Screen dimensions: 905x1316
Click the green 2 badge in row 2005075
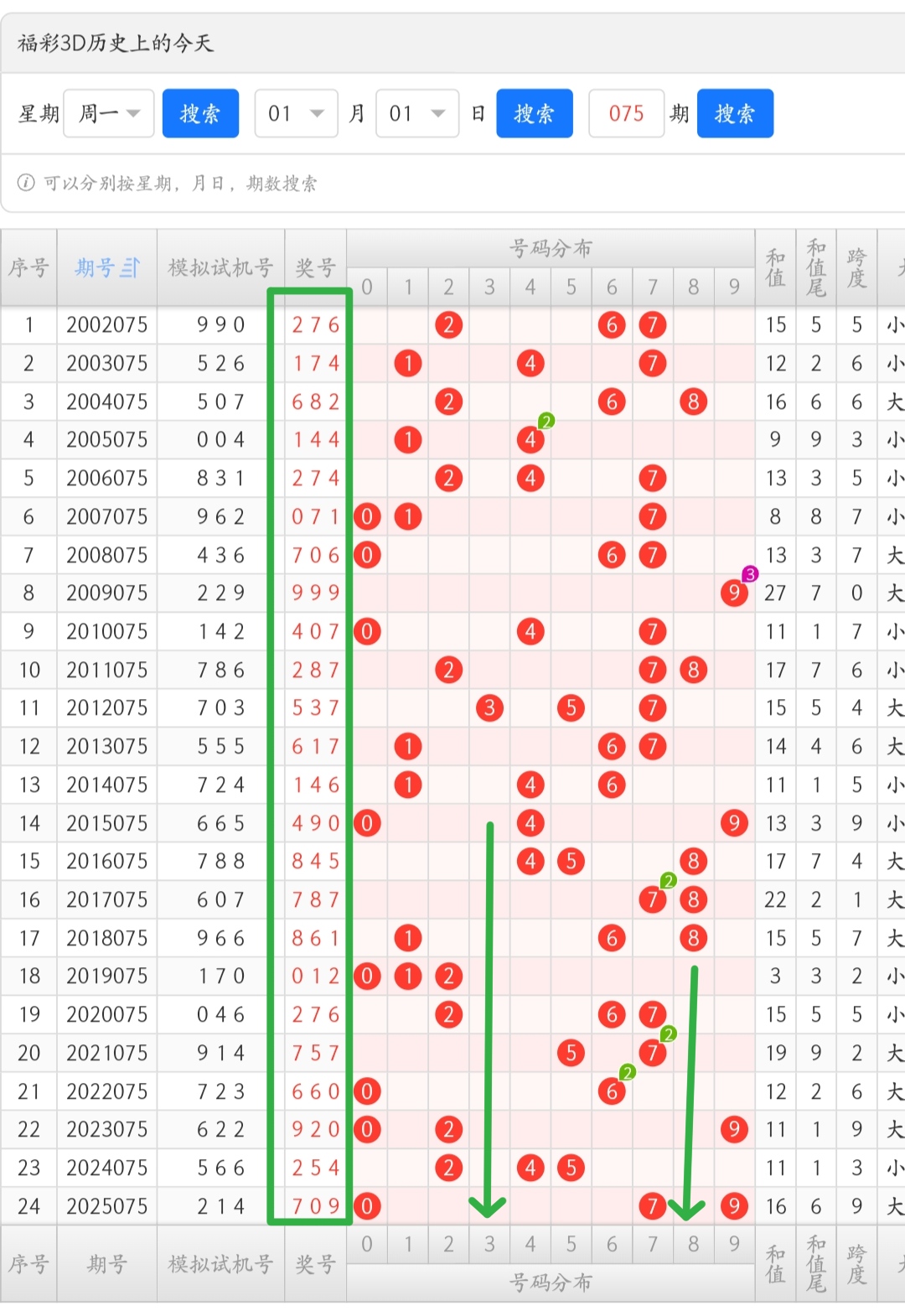click(546, 421)
